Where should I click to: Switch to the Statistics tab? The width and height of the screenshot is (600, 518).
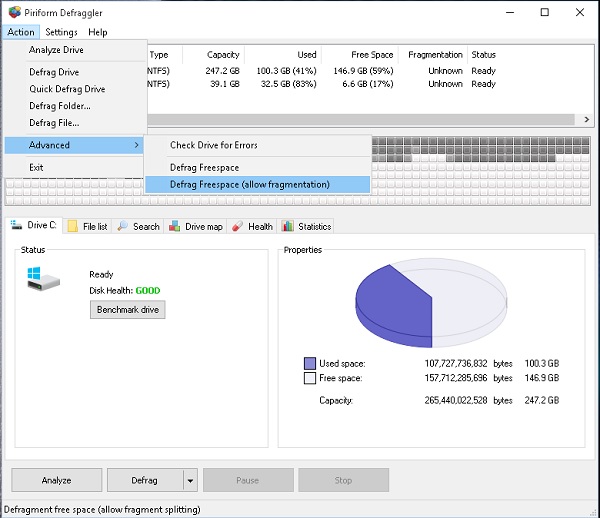[x=307, y=226]
